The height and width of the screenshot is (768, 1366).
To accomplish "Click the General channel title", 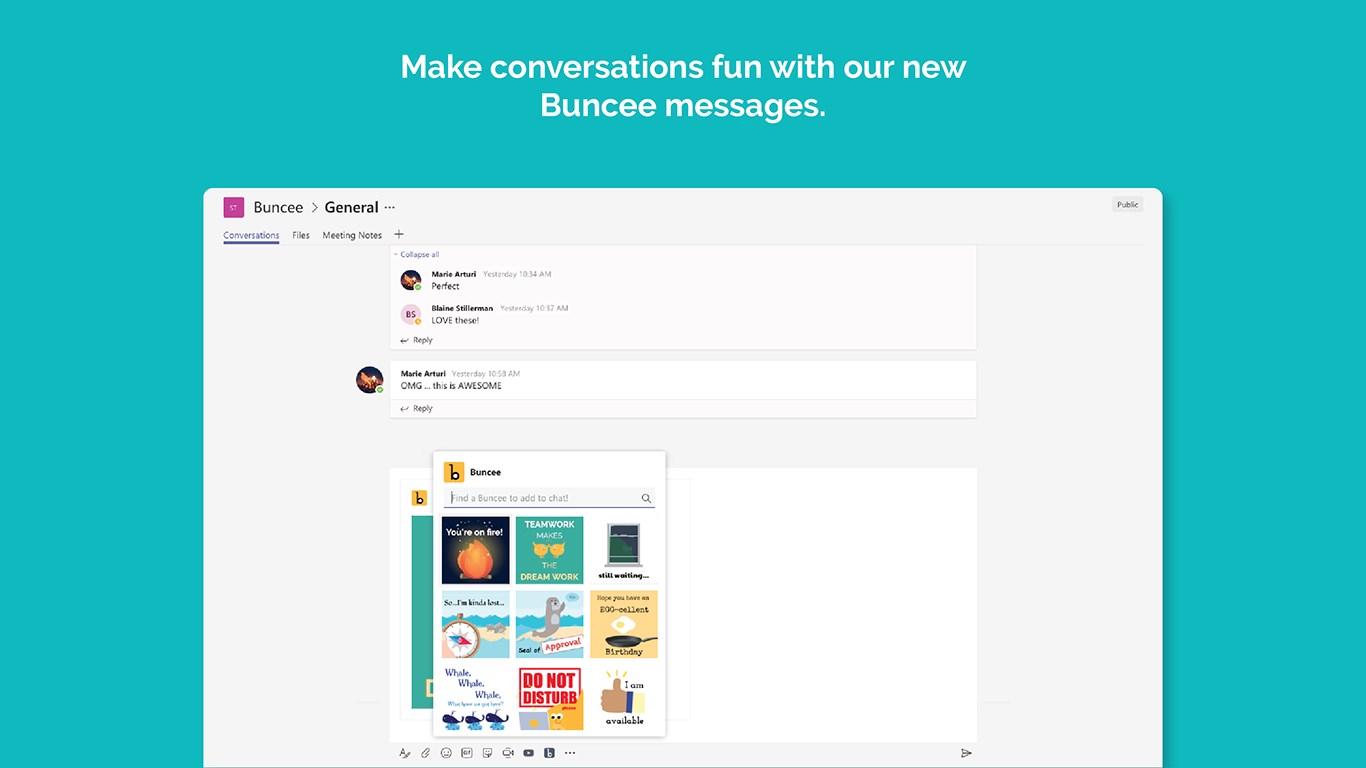I will click(x=351, y=207).
